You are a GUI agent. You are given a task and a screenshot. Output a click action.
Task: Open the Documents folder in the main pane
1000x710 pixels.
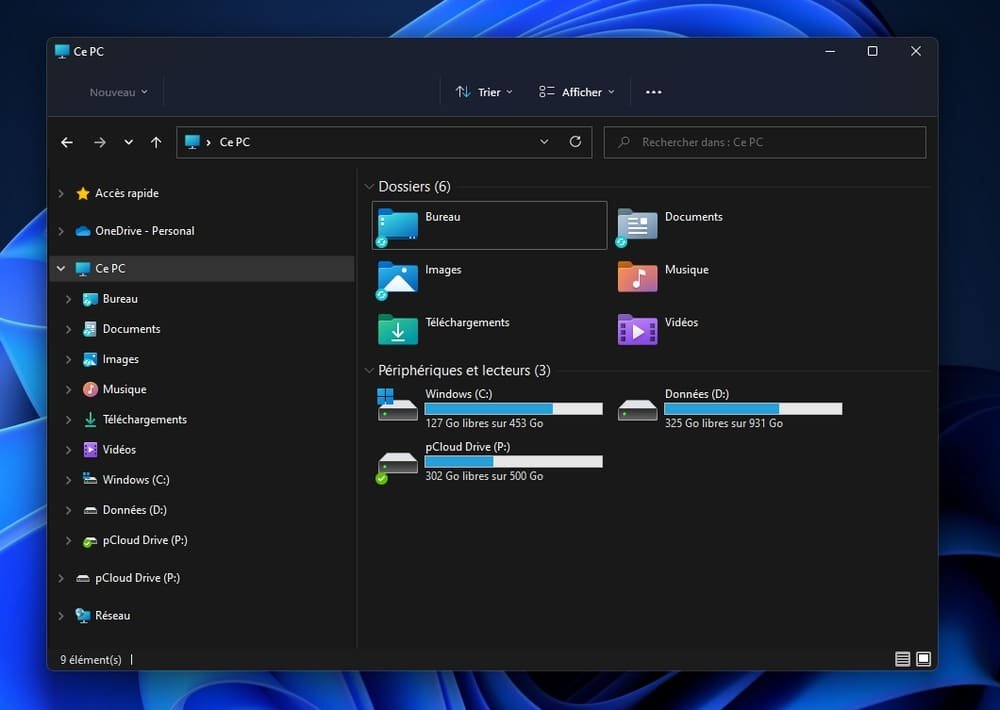[670, 225]
